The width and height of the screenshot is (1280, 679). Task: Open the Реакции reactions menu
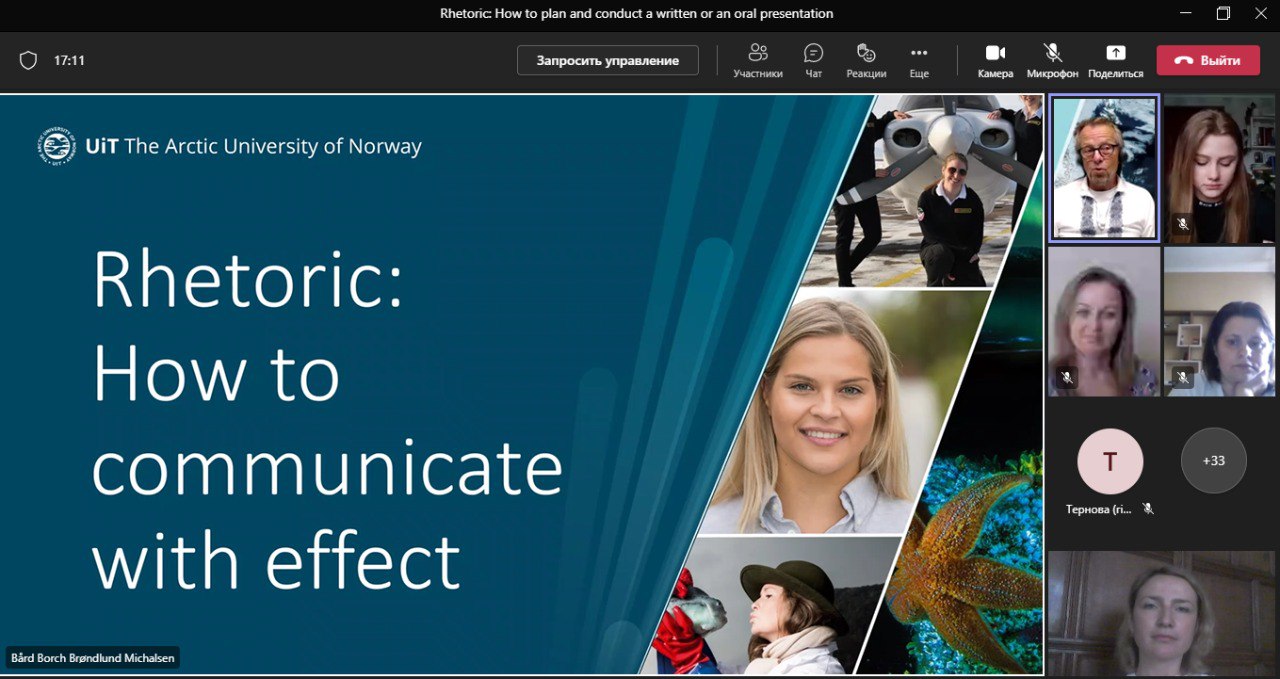(x=866, y=59)
